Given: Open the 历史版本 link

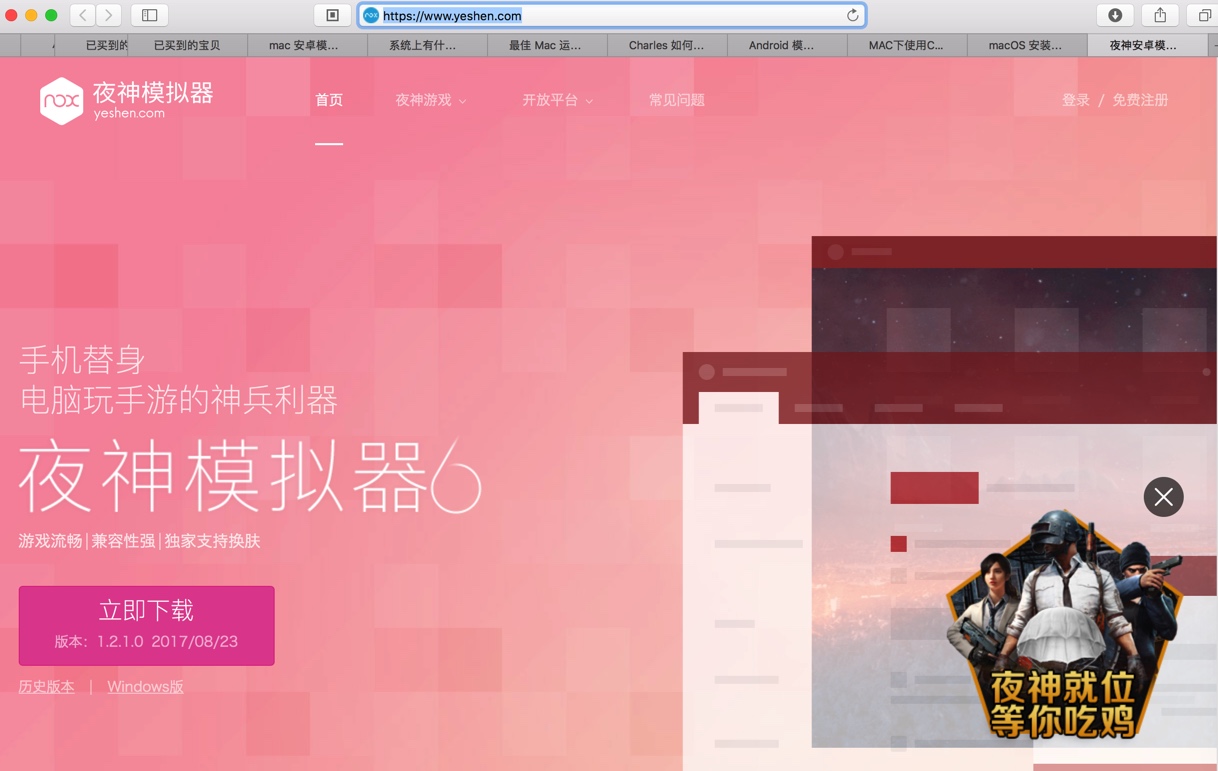Looking at the screenshot, I should click(46, 687).
